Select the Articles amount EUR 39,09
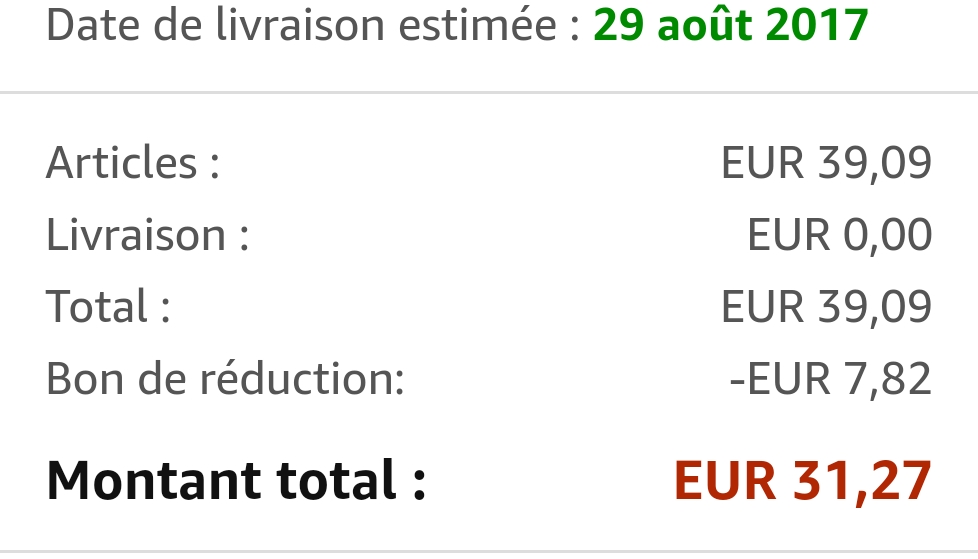Image resolution: width=978 pixels, height=559 pixels. pyautogui.click(x=826, y=163)
